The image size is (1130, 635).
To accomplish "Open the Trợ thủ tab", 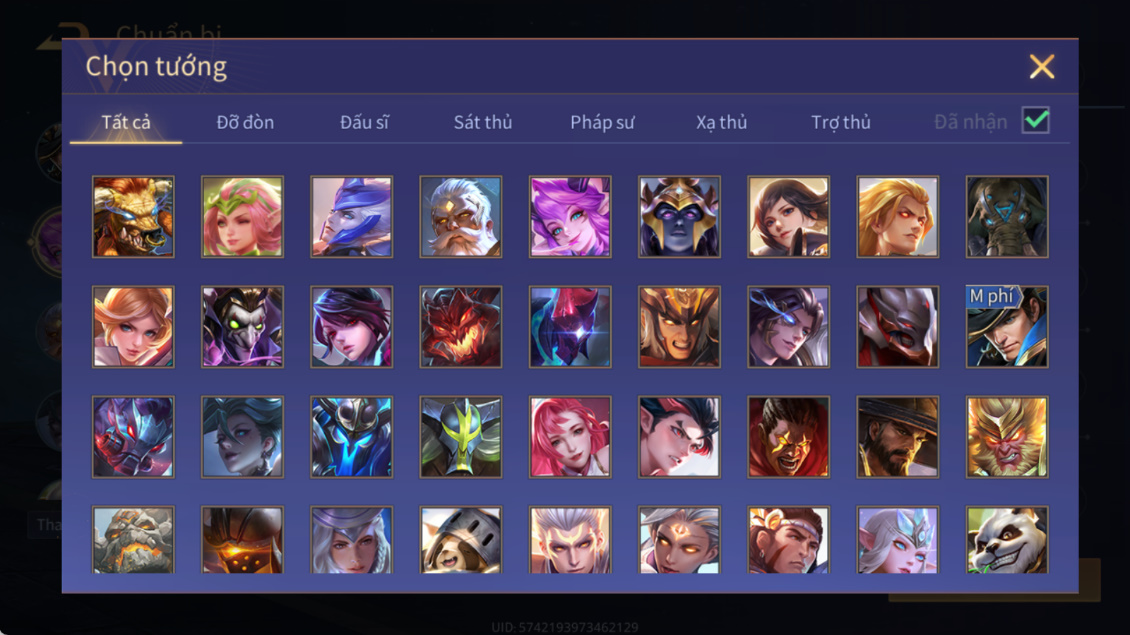I will coord(840,123).
